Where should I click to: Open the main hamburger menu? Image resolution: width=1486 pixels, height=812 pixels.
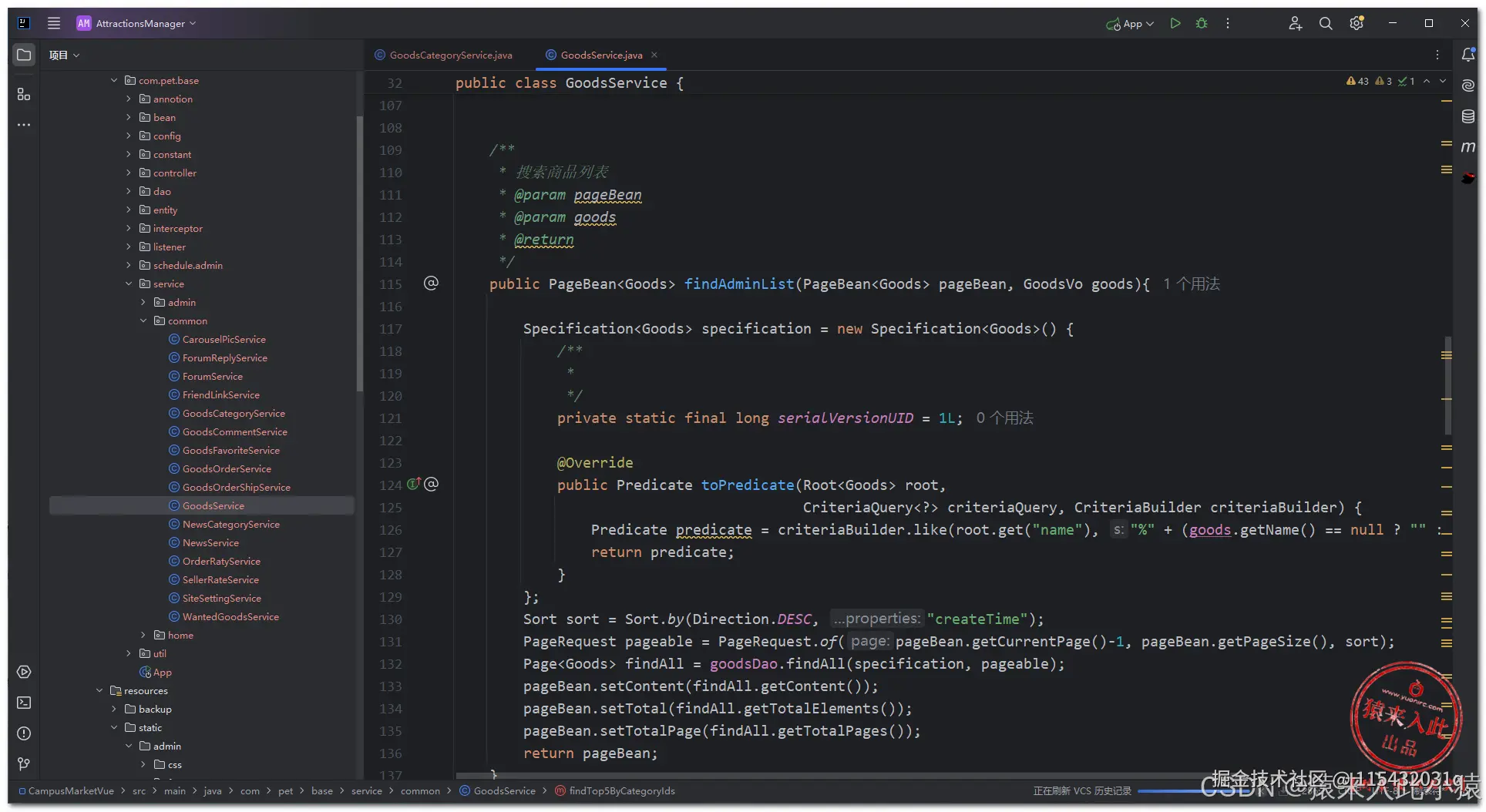click(x=53, y=23)
